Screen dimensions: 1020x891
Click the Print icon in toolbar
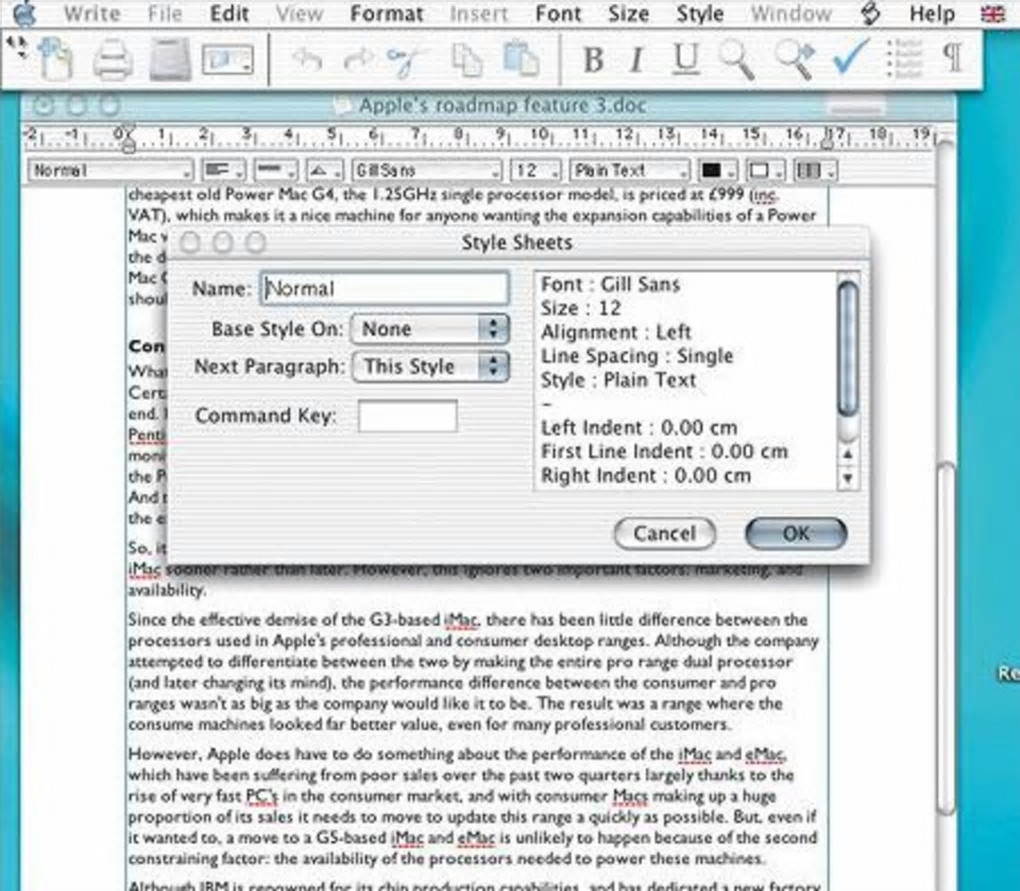coord(113,60)
